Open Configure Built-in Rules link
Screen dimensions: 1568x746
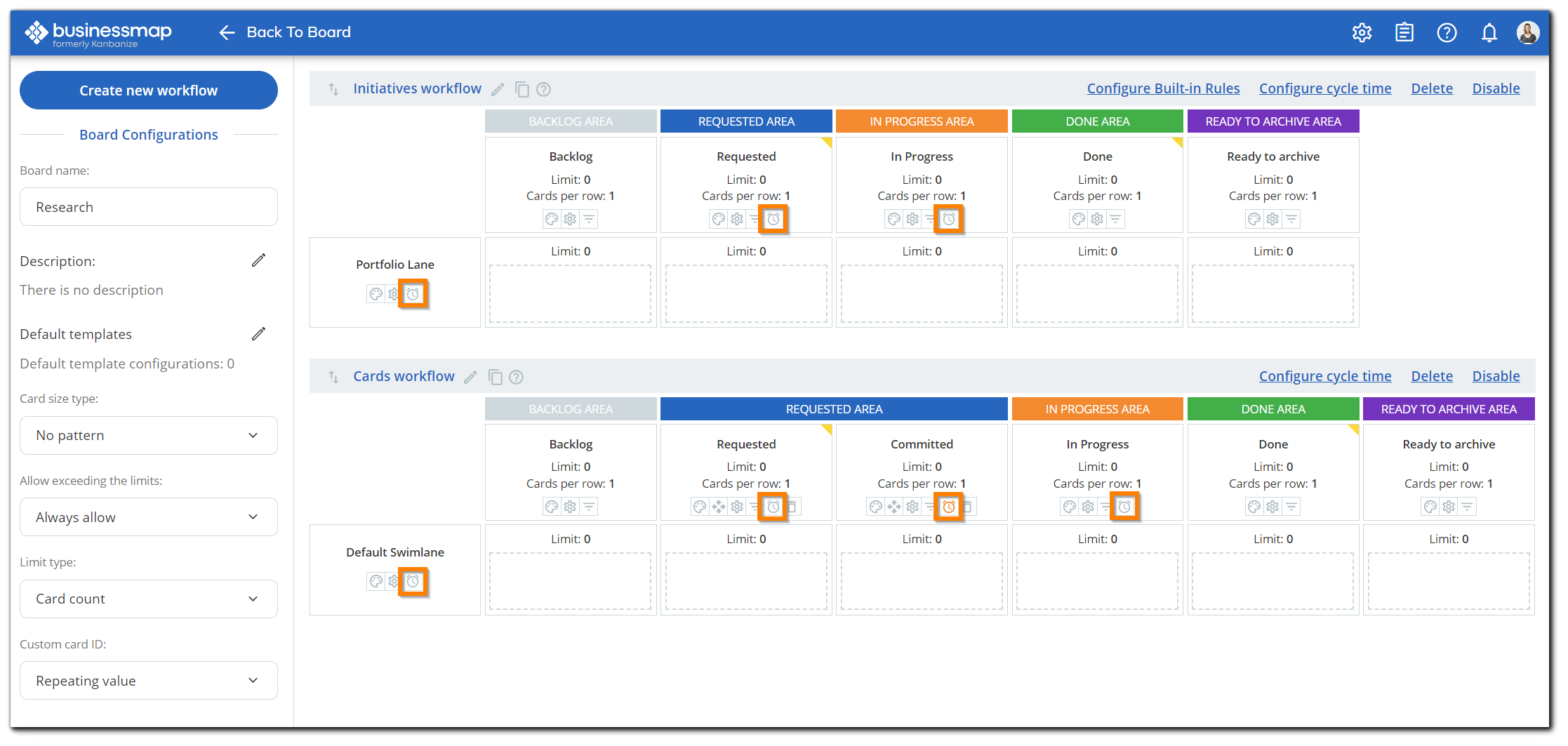pos(1163,88)
